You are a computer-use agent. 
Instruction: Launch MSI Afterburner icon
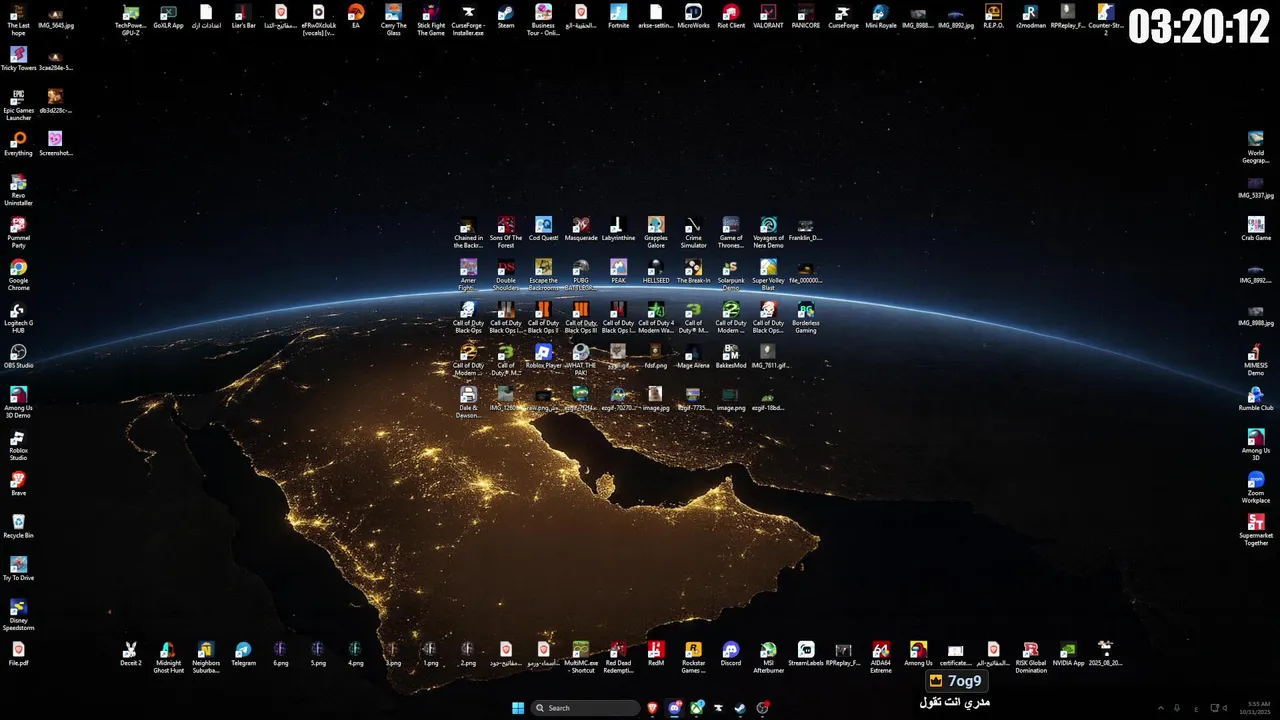[768, 656]
